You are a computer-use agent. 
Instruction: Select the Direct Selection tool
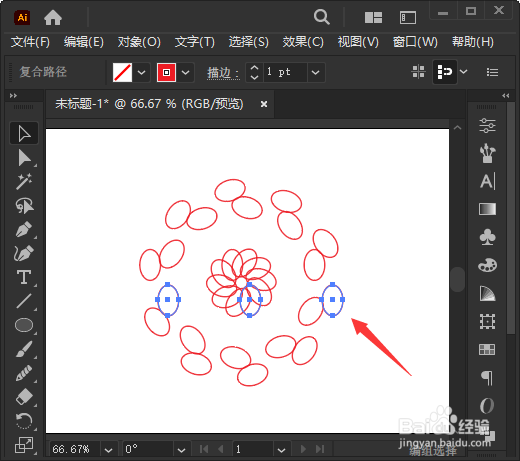[24, 158]
